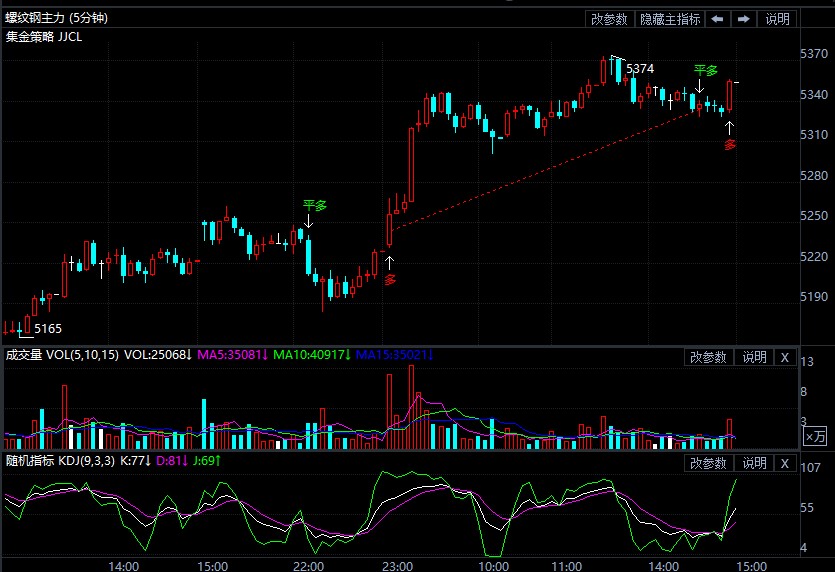The height and width of the screenshot is (572, 835).
Task: Open 改参数 in the volume panel
Action: pos(708,357)
